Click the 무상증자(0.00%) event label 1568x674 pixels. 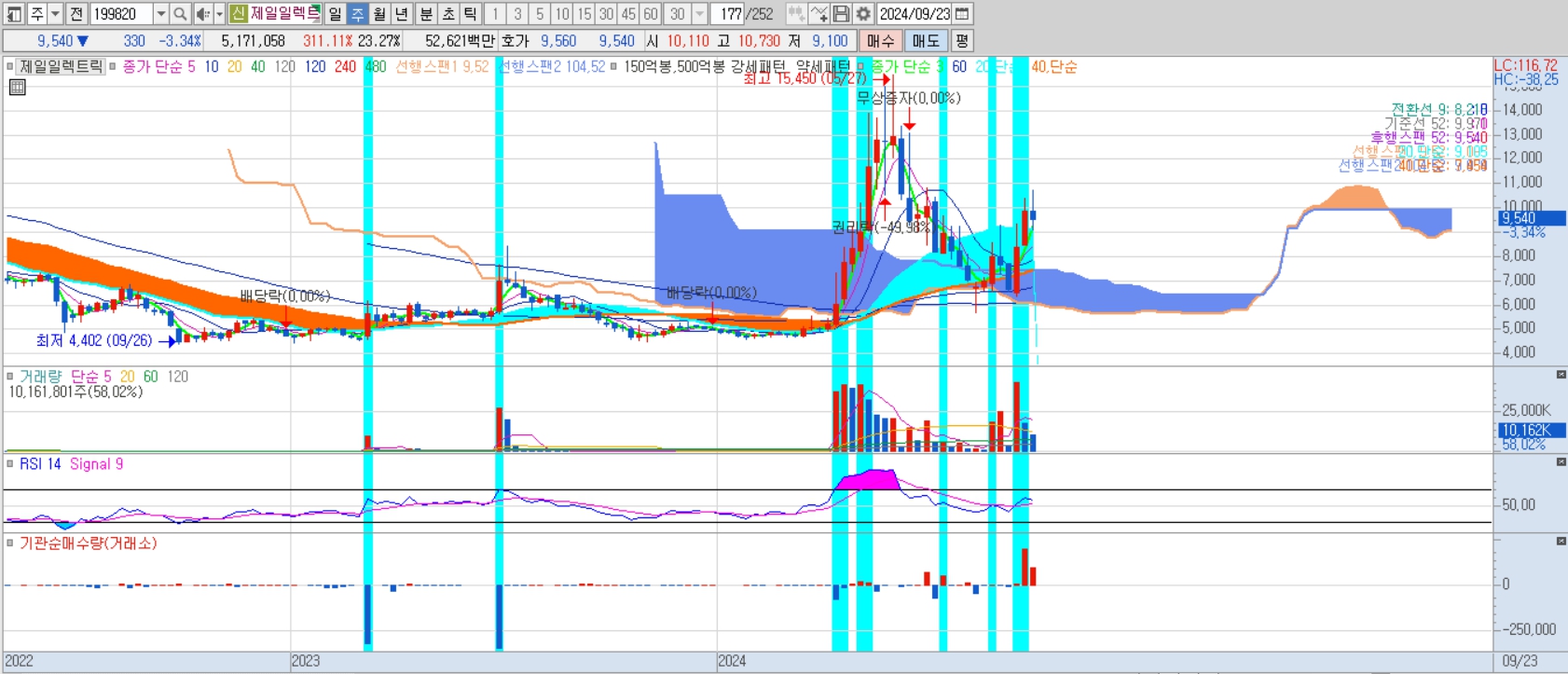pyautogui.click(x=909, y=98)
